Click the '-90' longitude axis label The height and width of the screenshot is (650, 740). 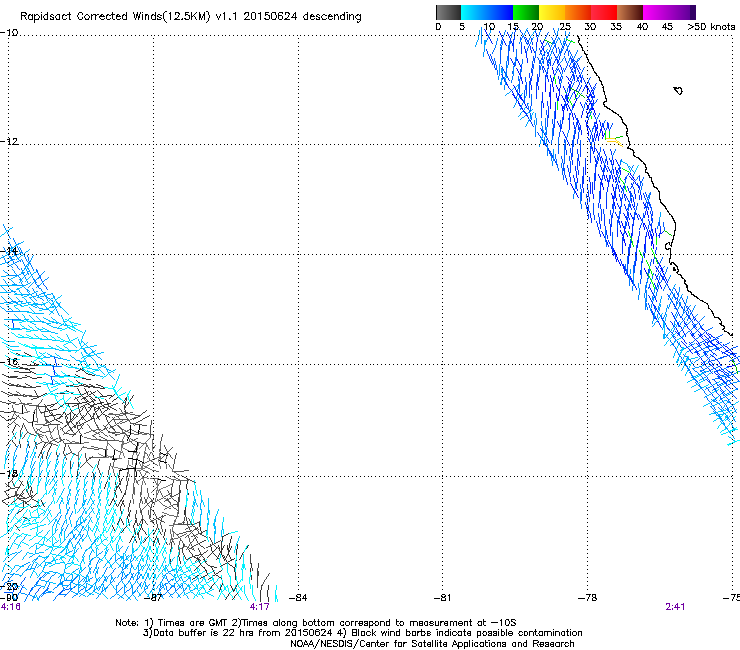click(9, 598)
